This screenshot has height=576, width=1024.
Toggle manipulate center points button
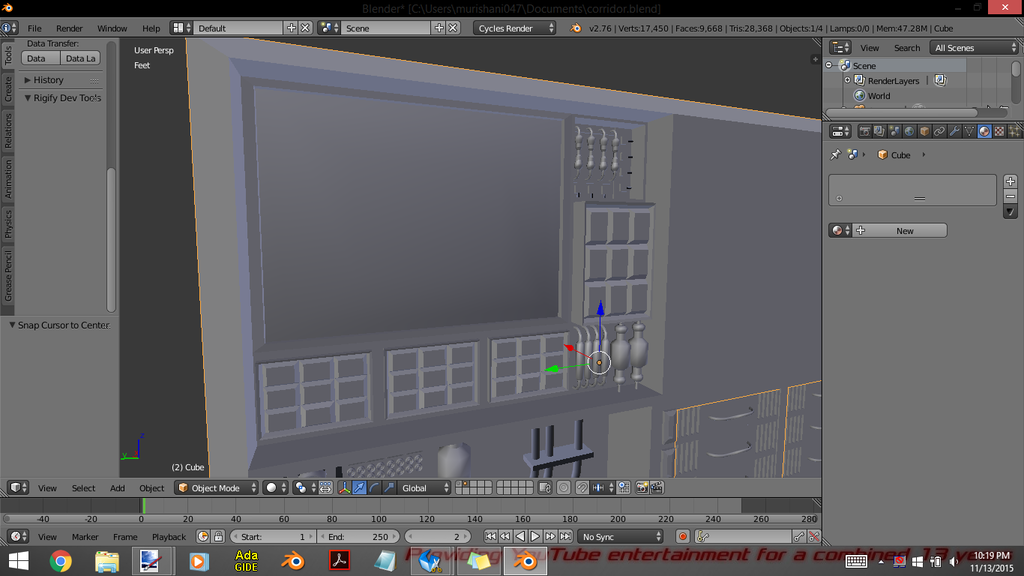[325, 488]
